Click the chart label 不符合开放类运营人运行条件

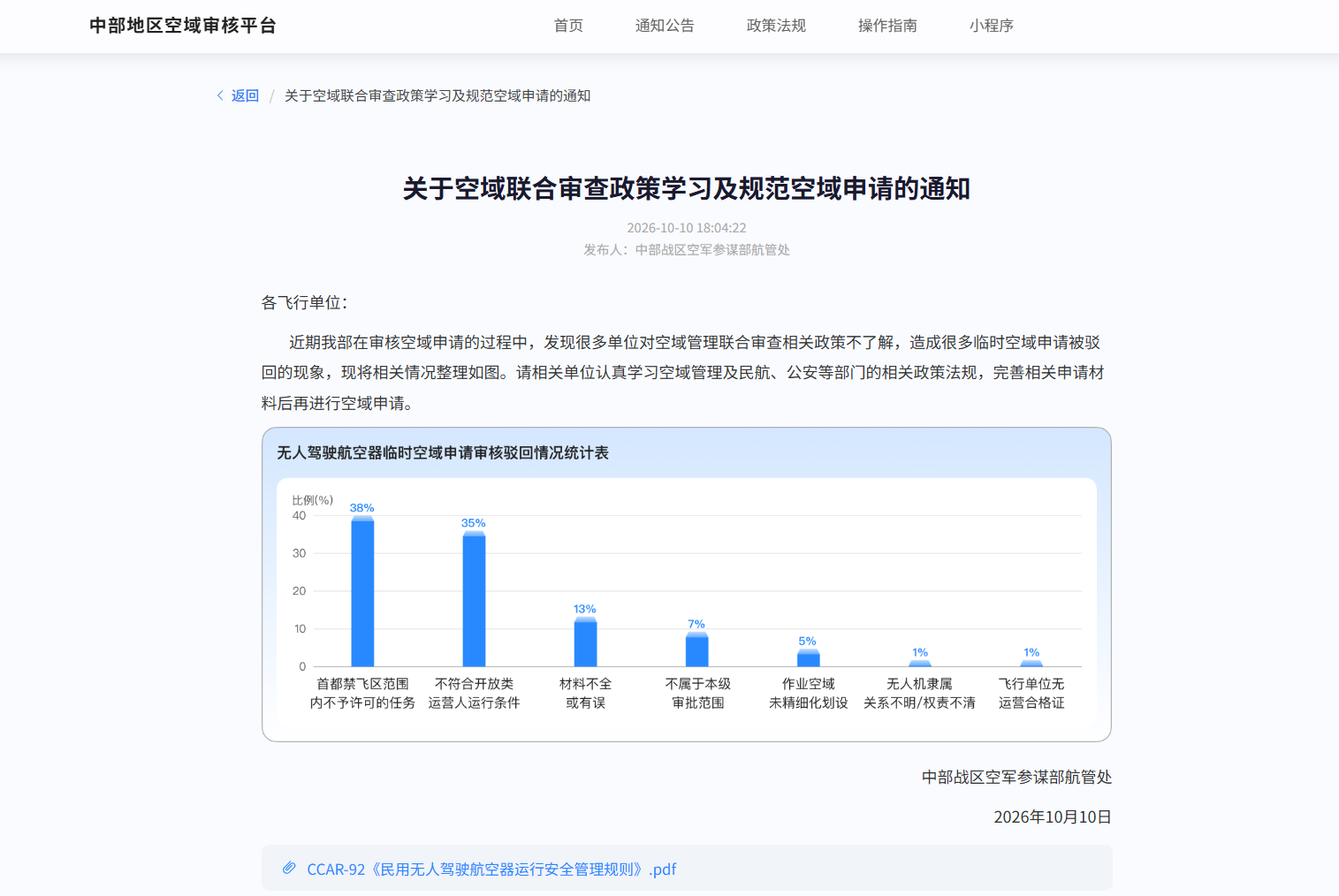(474, 693)
